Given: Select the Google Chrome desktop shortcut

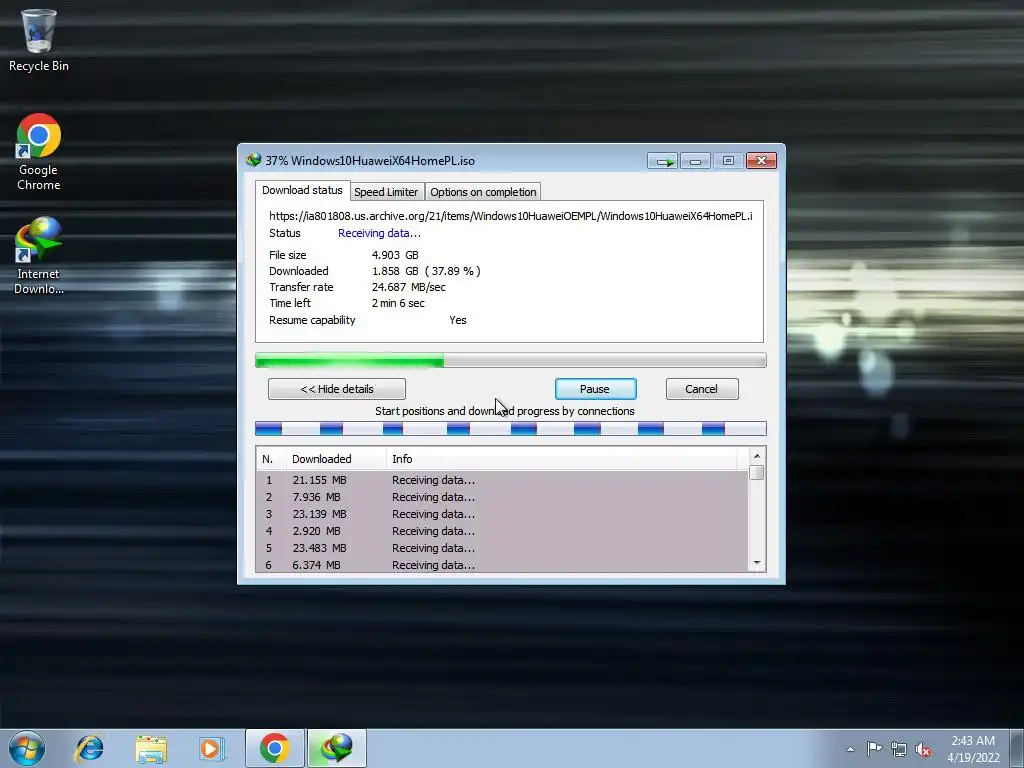Looking at the screenshot, I should 39,152.
